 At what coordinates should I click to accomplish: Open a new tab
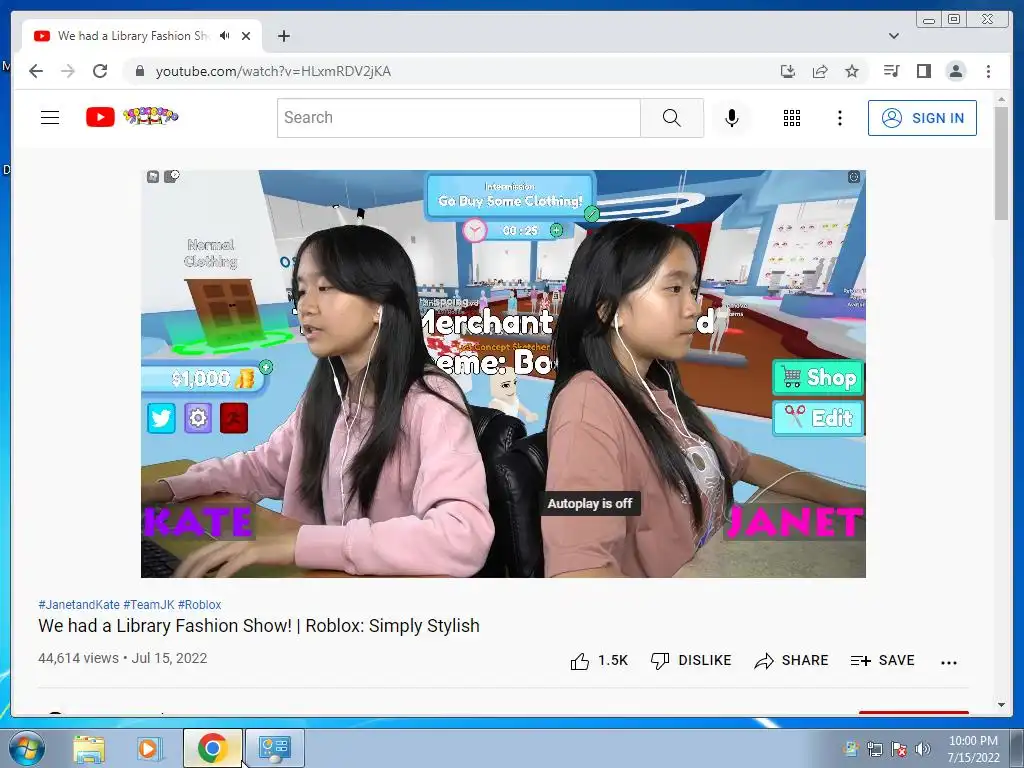point(283,36)
